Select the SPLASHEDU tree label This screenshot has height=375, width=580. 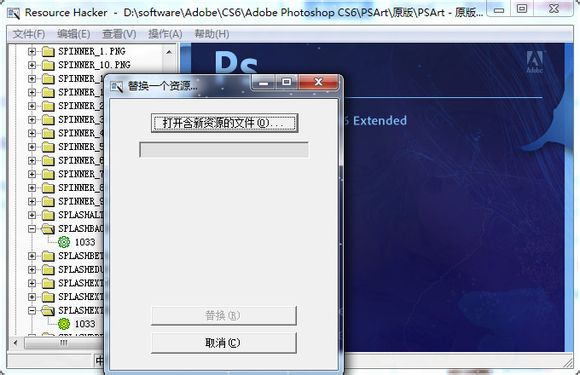coord(81,270)
